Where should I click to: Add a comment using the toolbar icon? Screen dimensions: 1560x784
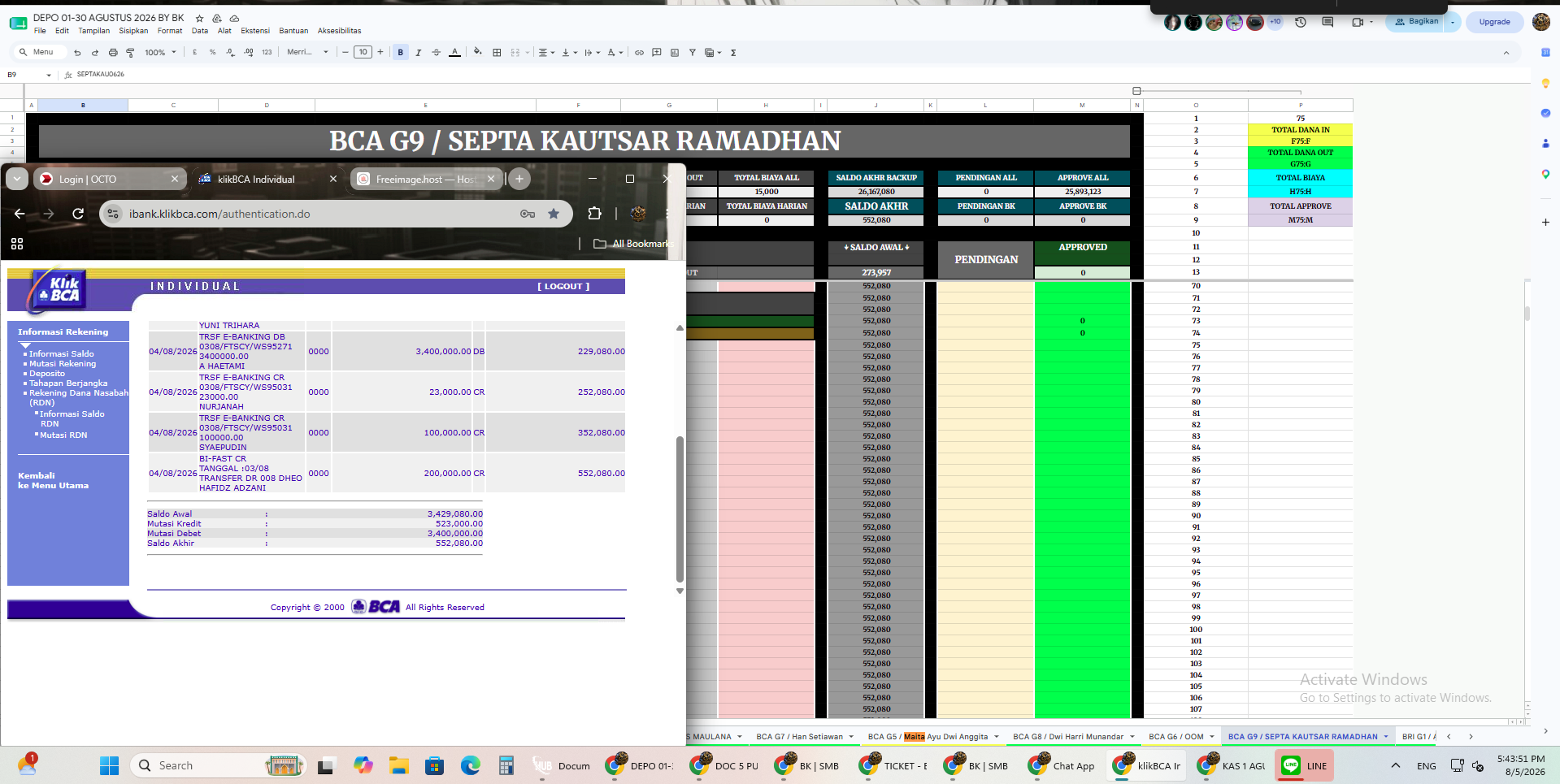[657, 52]
